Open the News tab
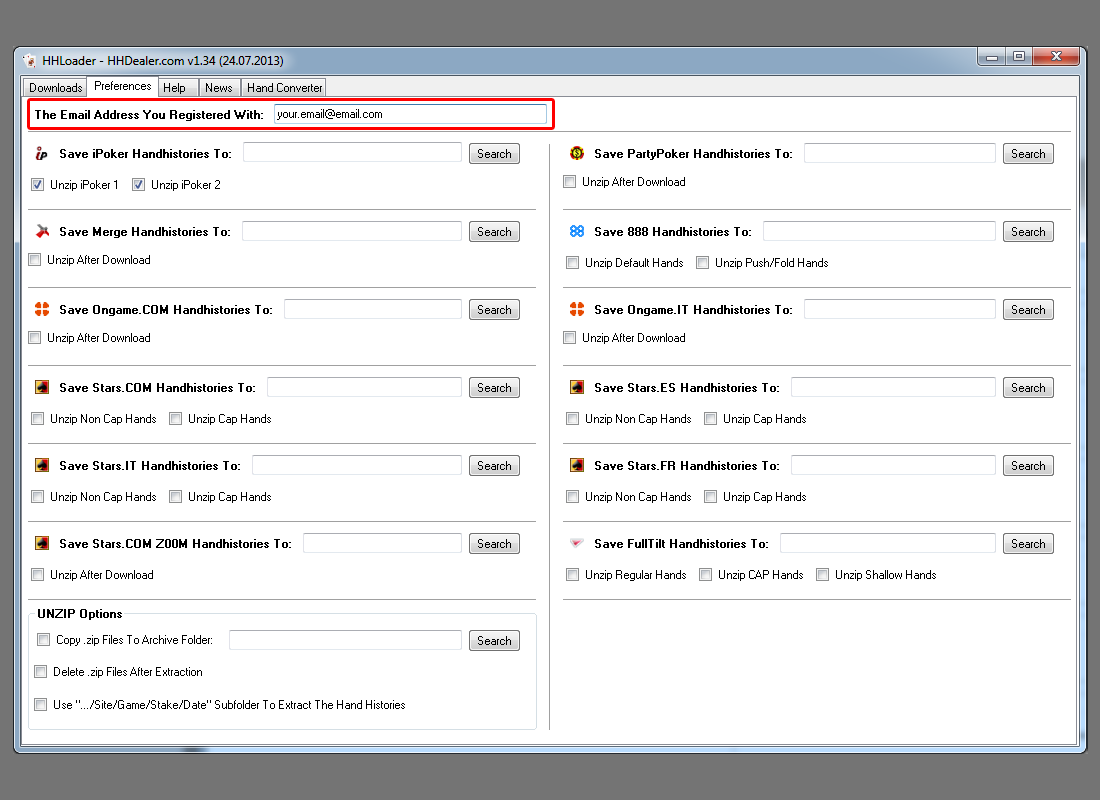Viewport: 1100px width, 800px height. click(218, 88)
